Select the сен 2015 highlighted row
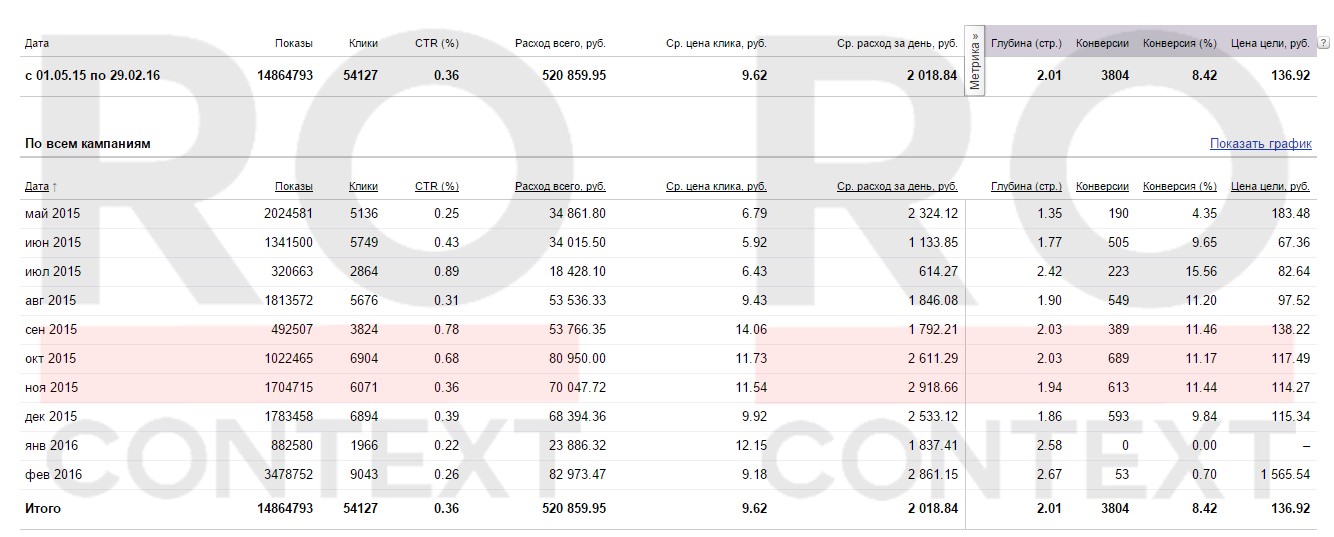1334x537 pixels. click(x=50, y=329)
